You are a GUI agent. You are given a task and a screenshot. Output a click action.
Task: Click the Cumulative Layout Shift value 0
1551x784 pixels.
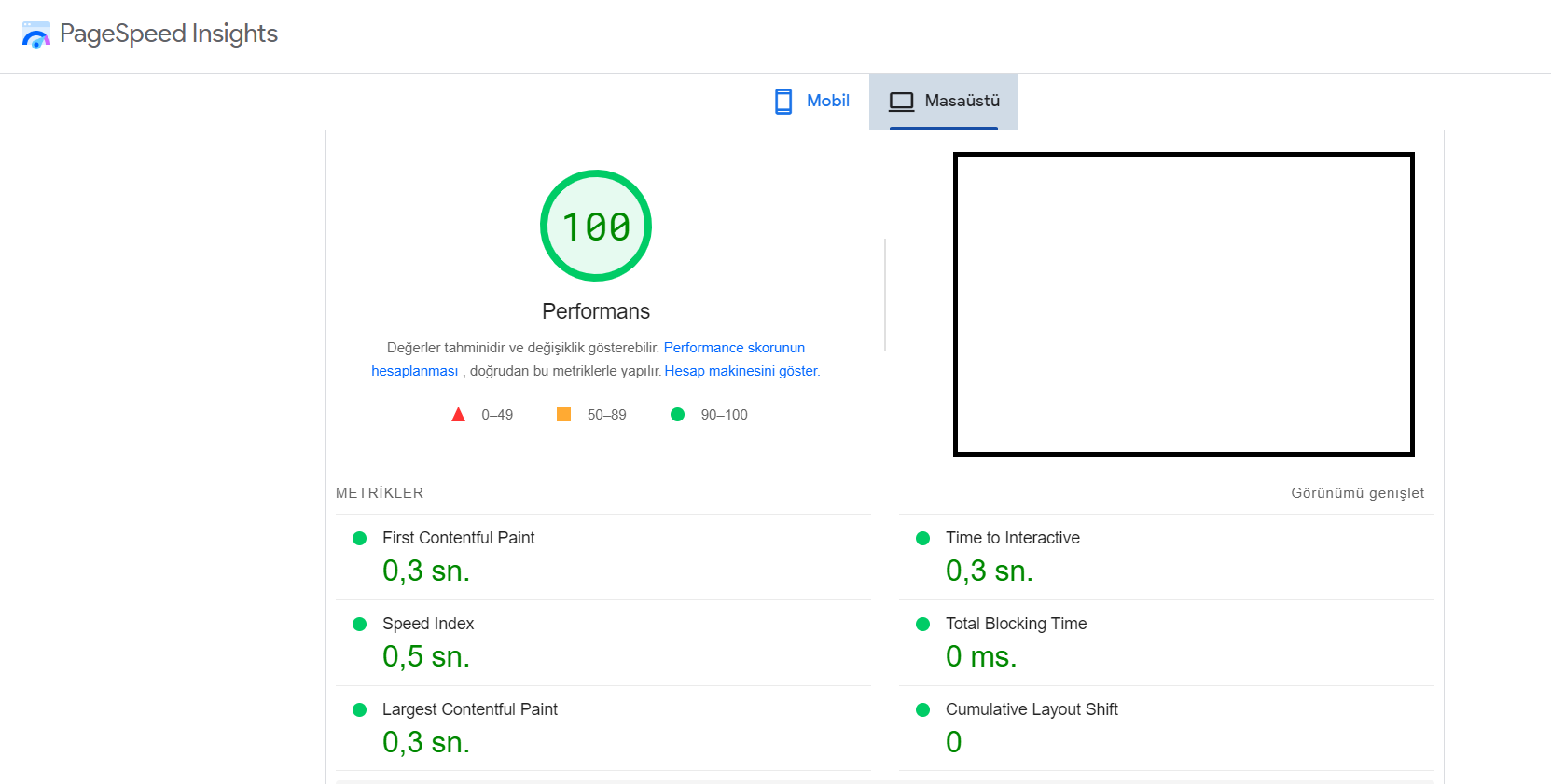point(954,742)
